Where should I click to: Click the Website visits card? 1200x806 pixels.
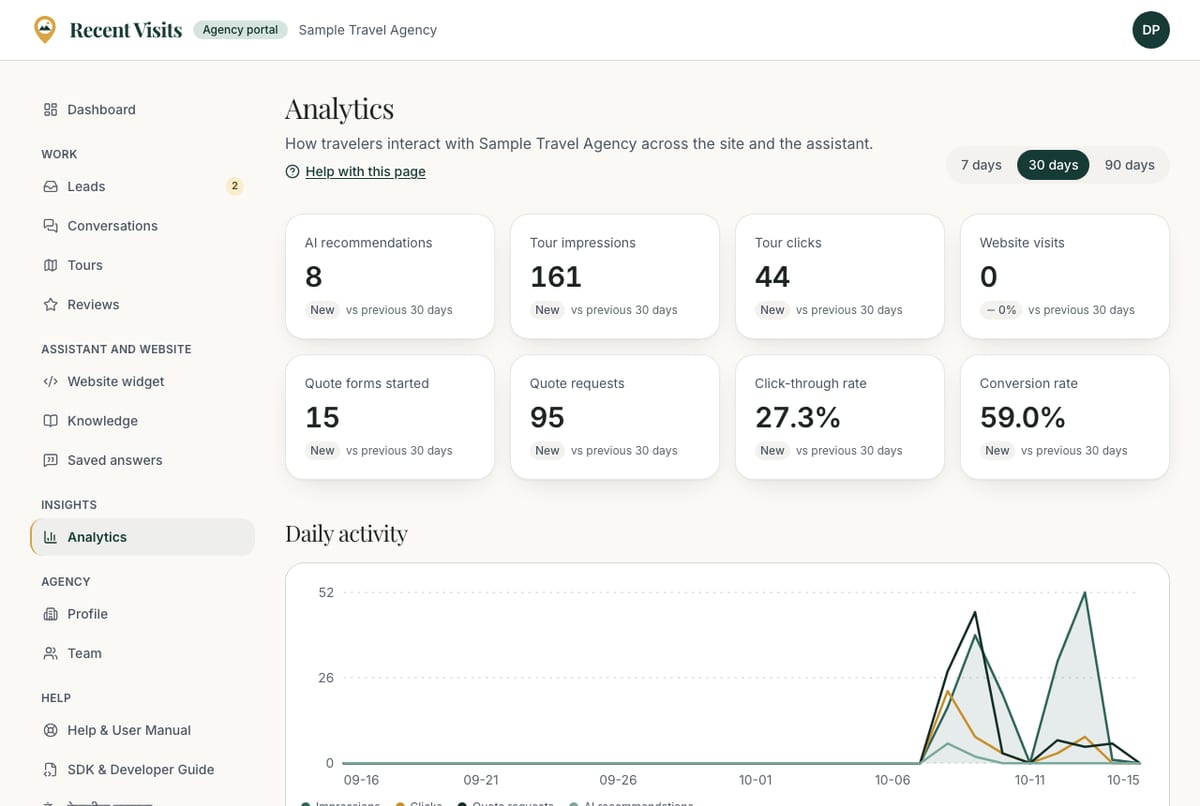click(1065, 276)
